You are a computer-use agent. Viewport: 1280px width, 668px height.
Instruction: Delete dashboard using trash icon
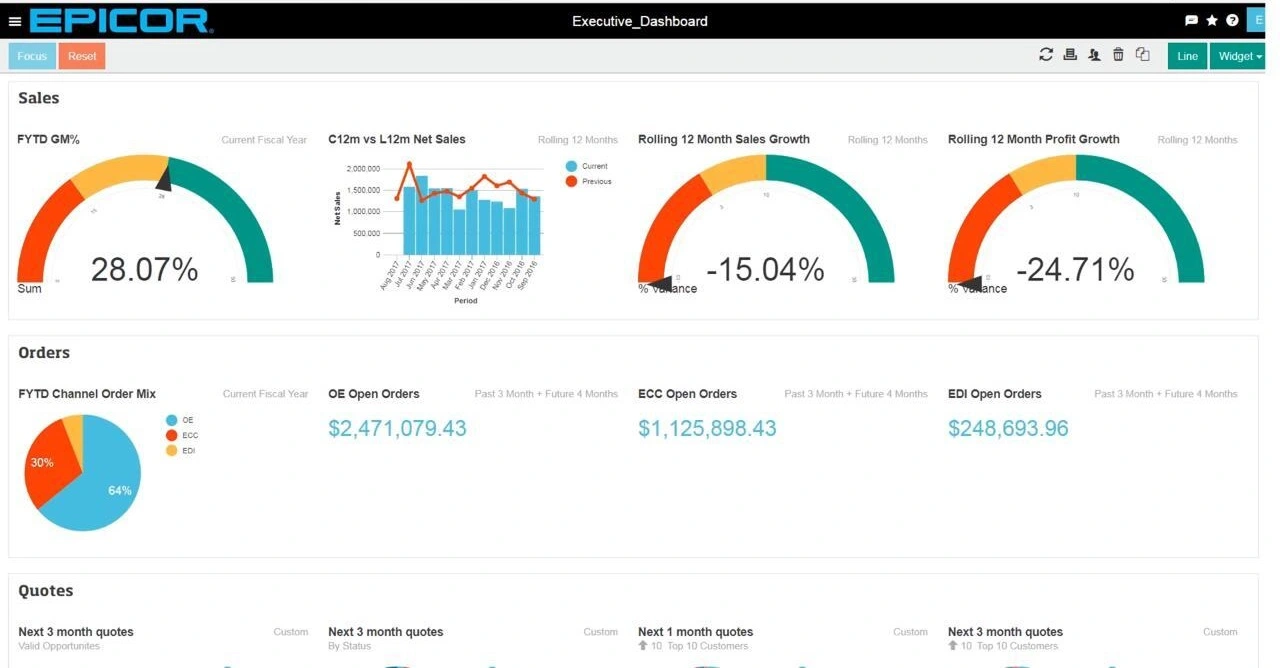click(x=1118, y=55)
